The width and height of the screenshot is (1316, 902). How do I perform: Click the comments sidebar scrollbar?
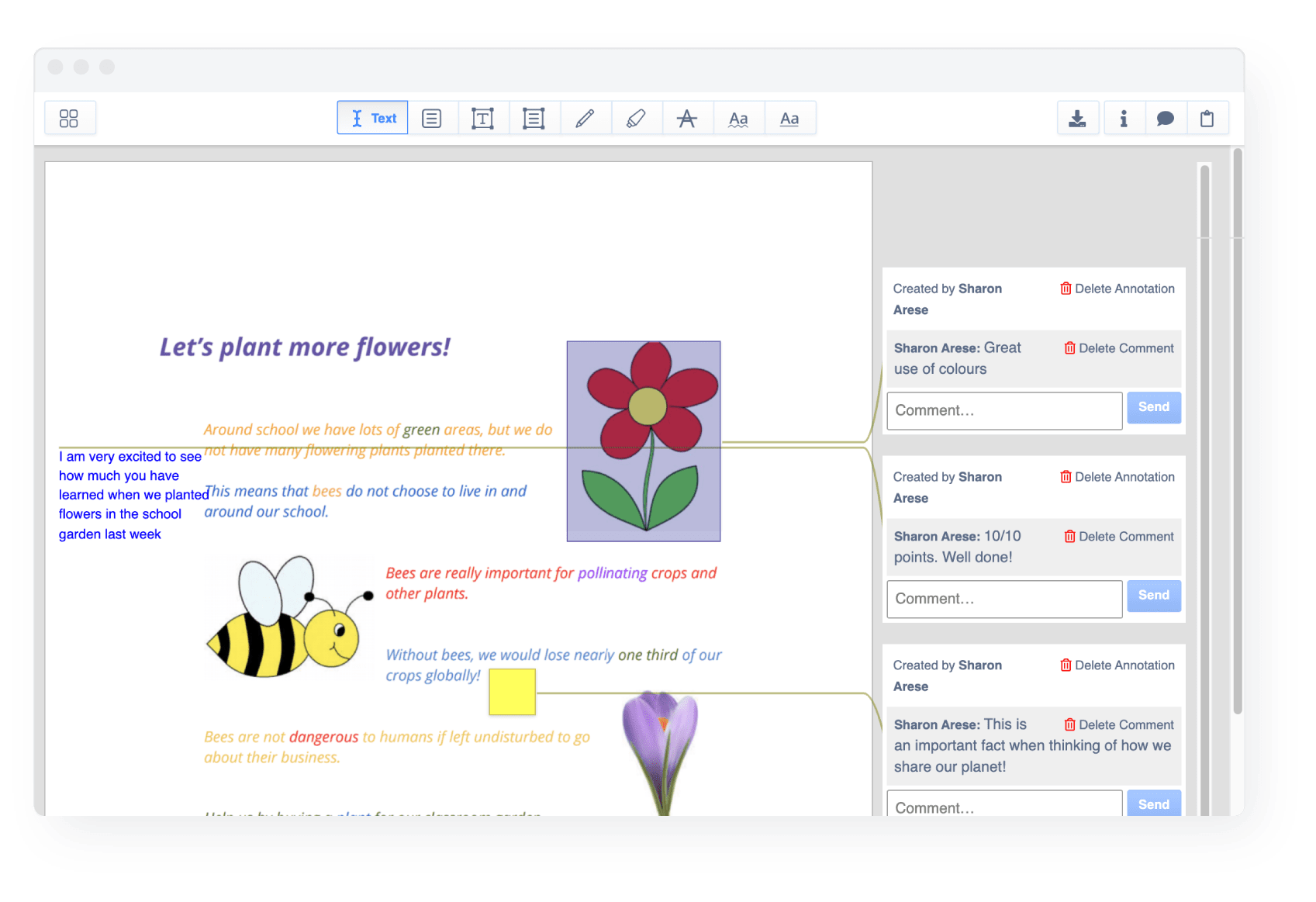coord(1204,489)
